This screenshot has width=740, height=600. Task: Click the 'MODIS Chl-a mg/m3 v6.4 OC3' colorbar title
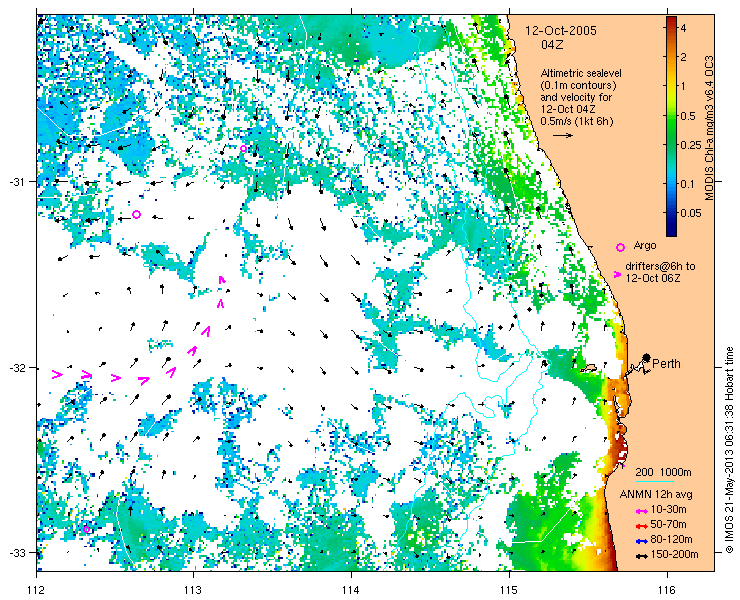click(x=708, y=127)
